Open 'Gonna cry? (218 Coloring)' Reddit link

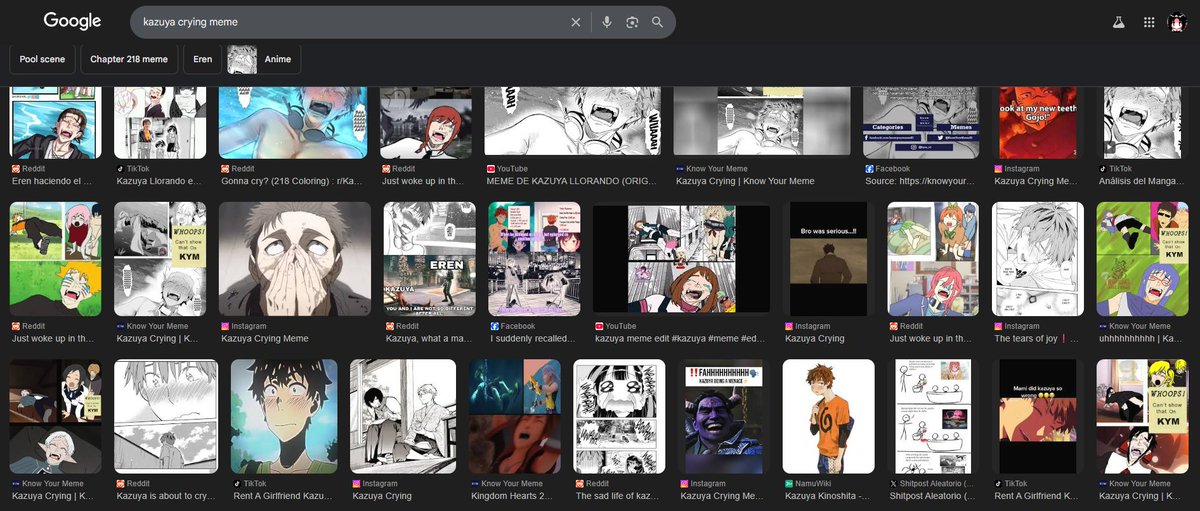pos(293,182)
